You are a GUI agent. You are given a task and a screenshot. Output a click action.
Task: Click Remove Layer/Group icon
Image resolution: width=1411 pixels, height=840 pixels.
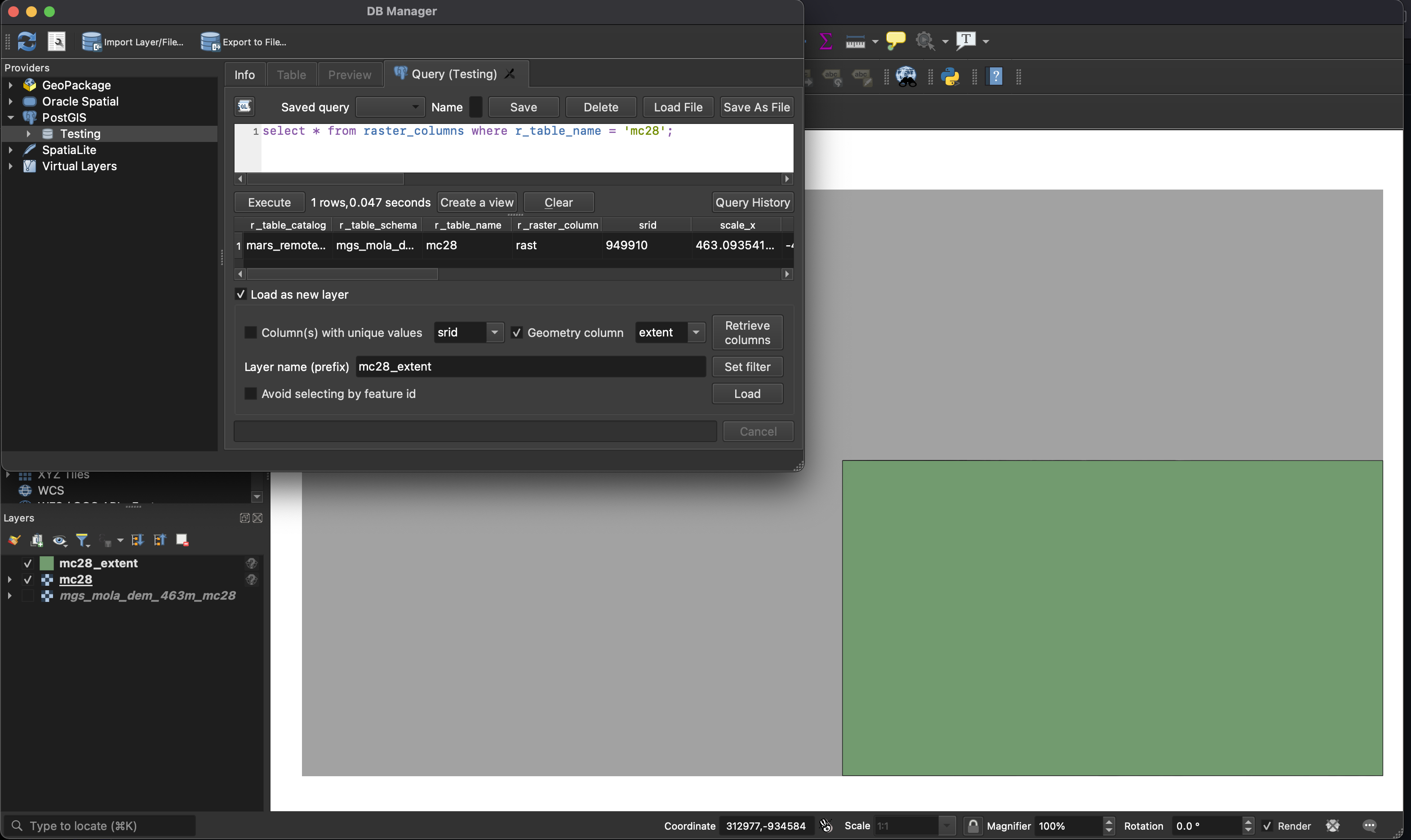(x=182, y=540)
